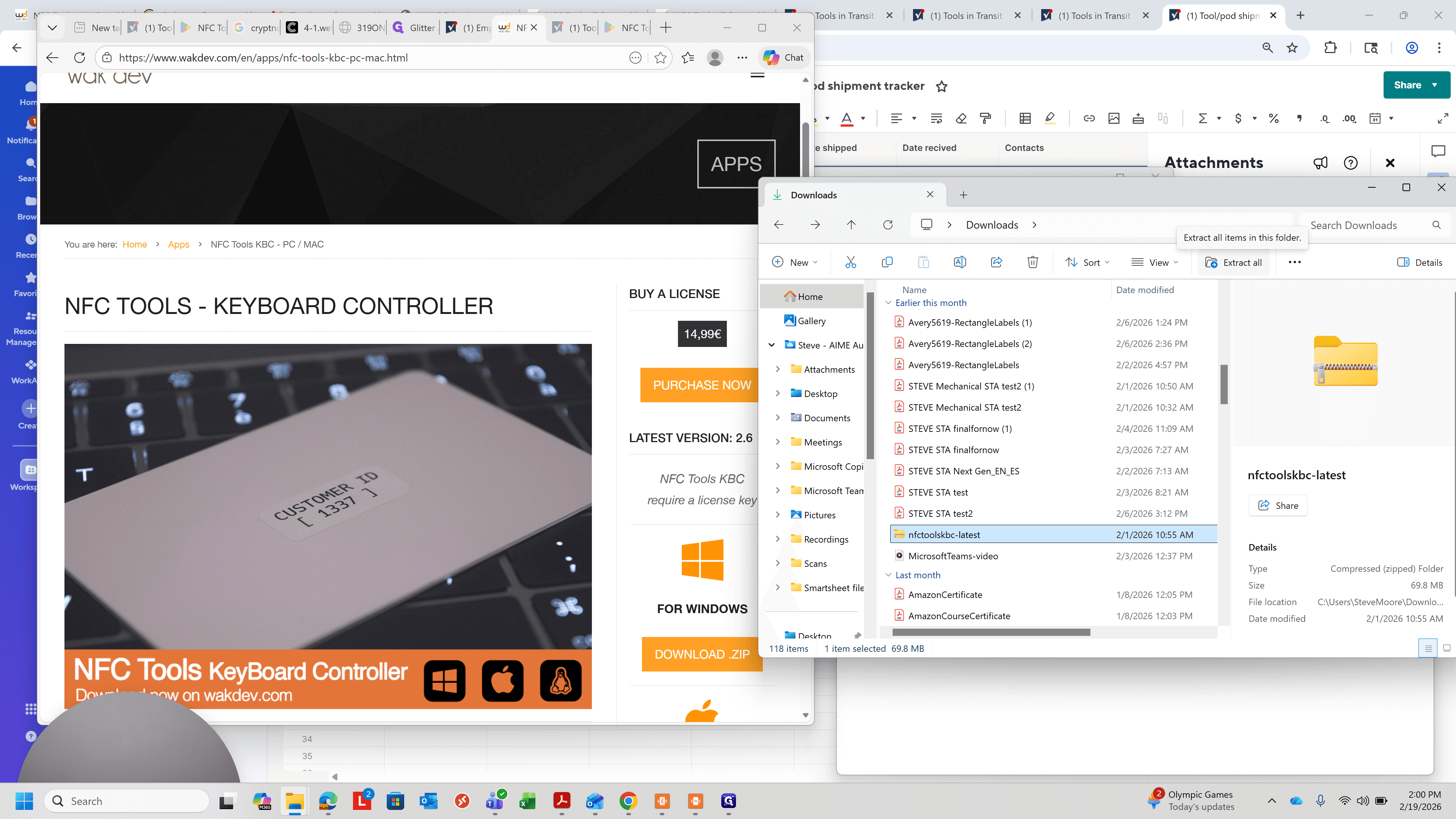Screen dimensions: 1456x819
Task: Click the horizontal scrollbar in file list
Action: tap(992, 632)
